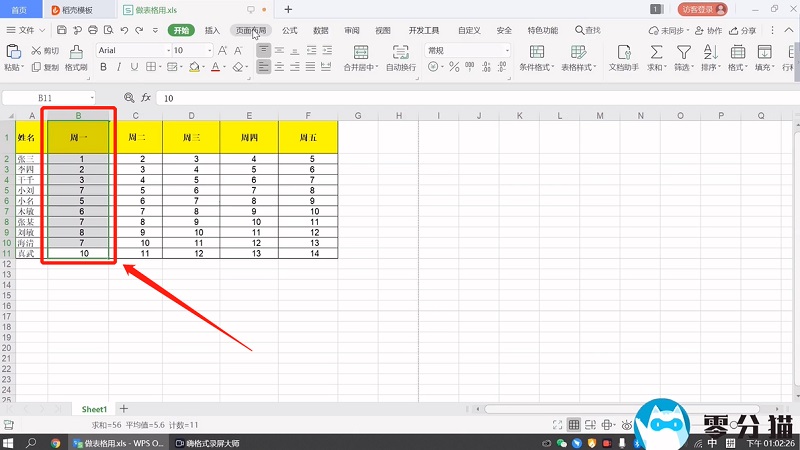The width and height of the screenshot is (800, 450).
Task: Open the 数据 (Data) ribbon tab
Action: [x=321, y=31]
